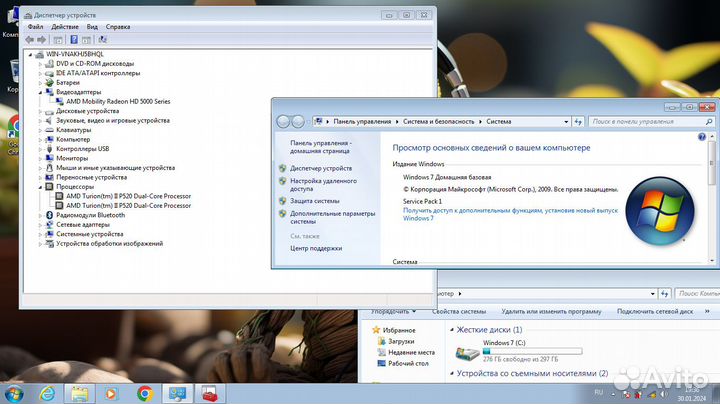The height and width of the screenshot is (404, 720).
Task: Select the Клавиатуры keyboard icon
Action: [50, 130]
